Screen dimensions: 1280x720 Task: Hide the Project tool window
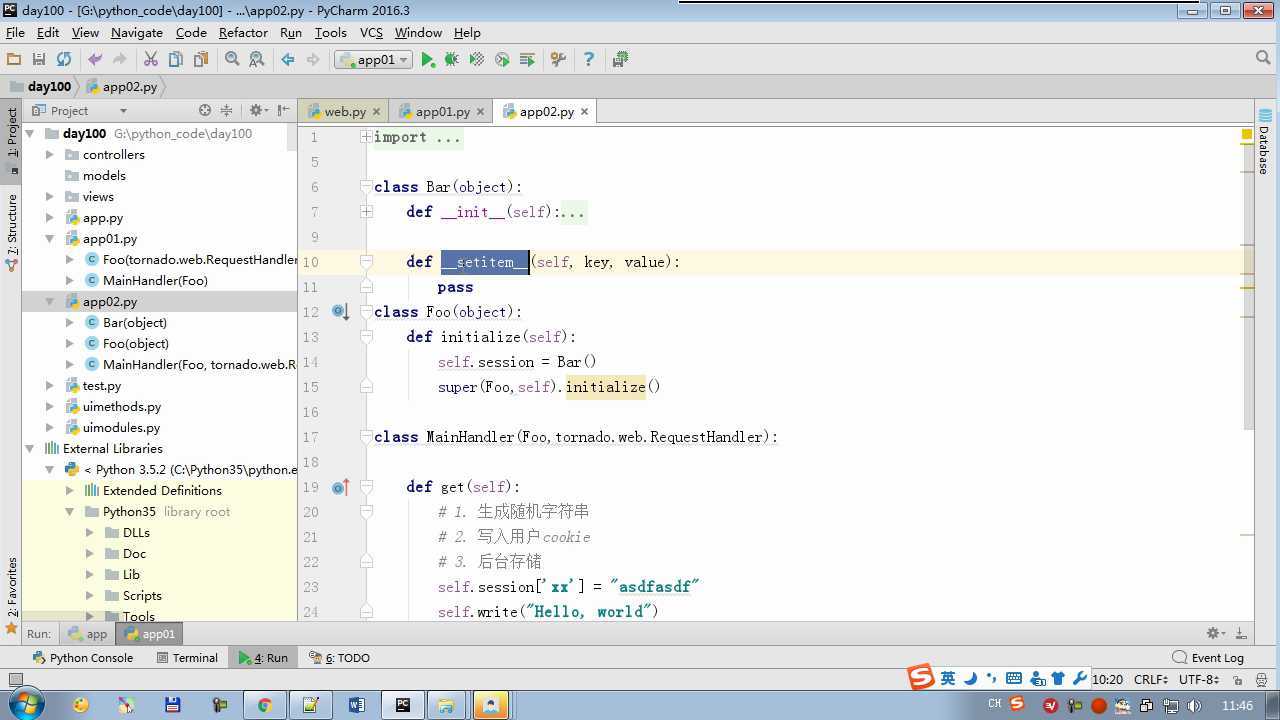pyautogui.click(x=284, y=111)
